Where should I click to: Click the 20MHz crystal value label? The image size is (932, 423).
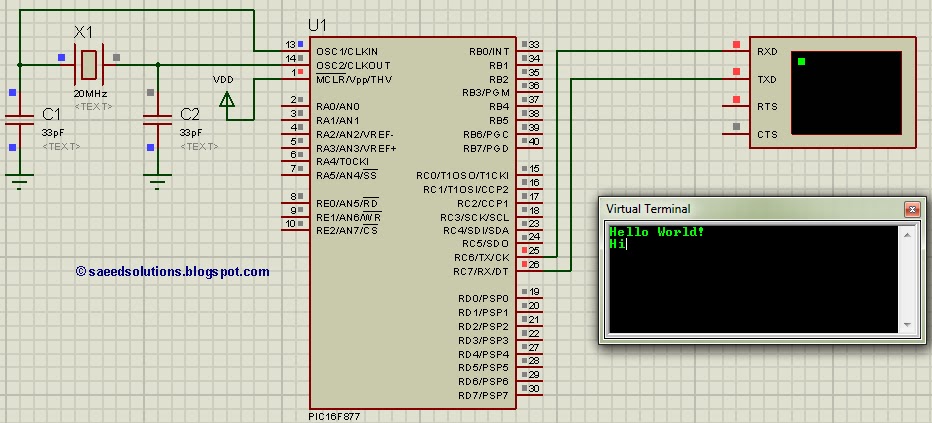point(90,94)
